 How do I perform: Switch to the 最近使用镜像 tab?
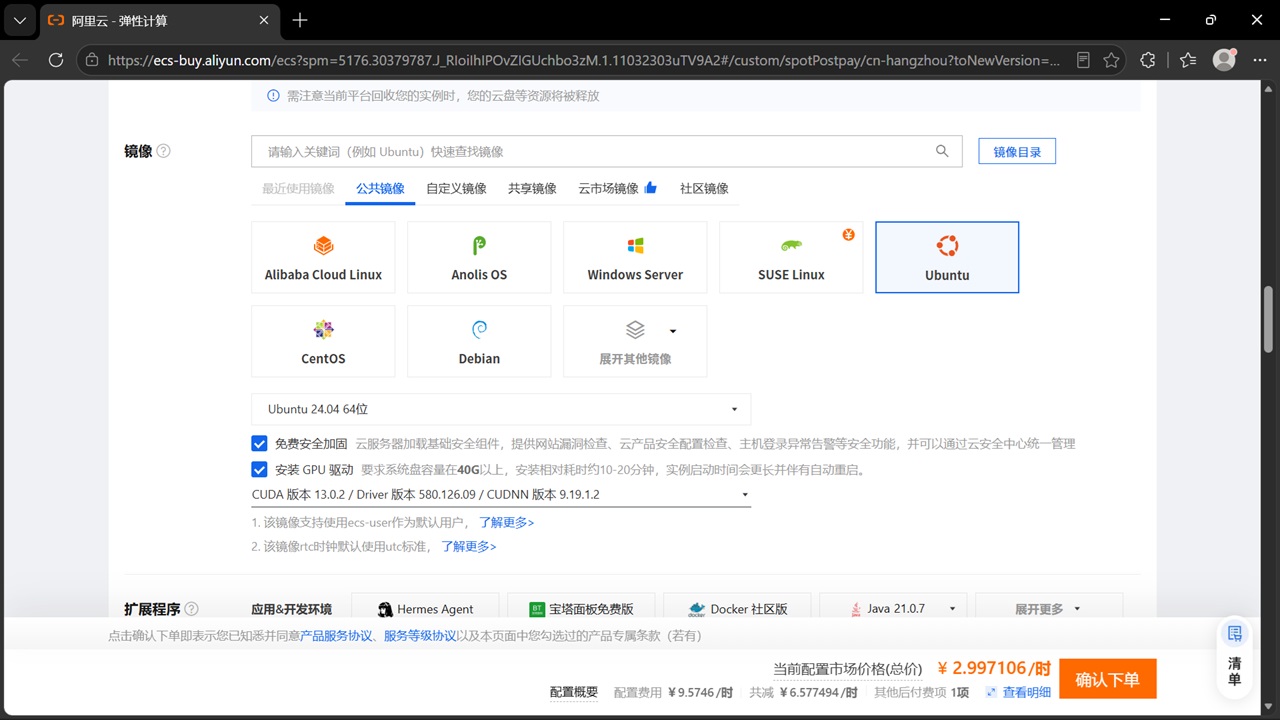(x=298, y=188)
